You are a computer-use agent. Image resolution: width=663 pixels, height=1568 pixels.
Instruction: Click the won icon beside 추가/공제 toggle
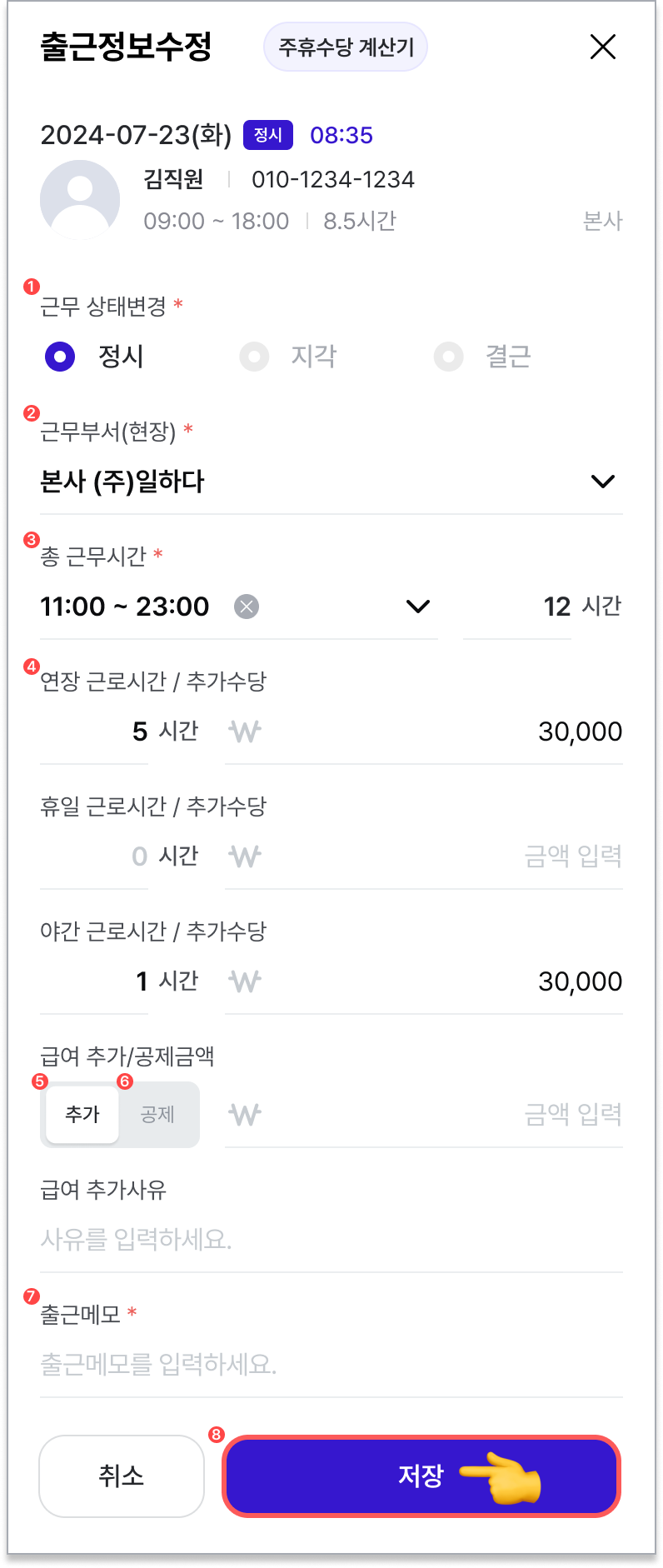pyautogui.click(x=245, y=1115)
